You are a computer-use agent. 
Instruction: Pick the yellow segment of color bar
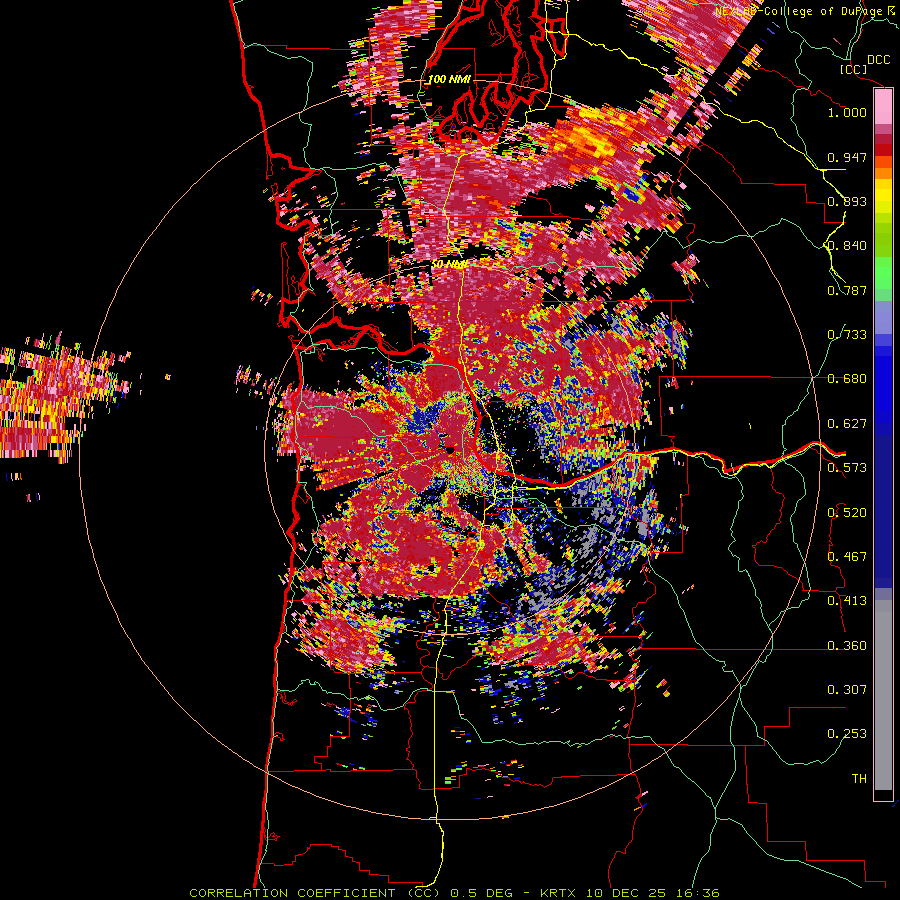pyautogui.click(x=883, y=196)
